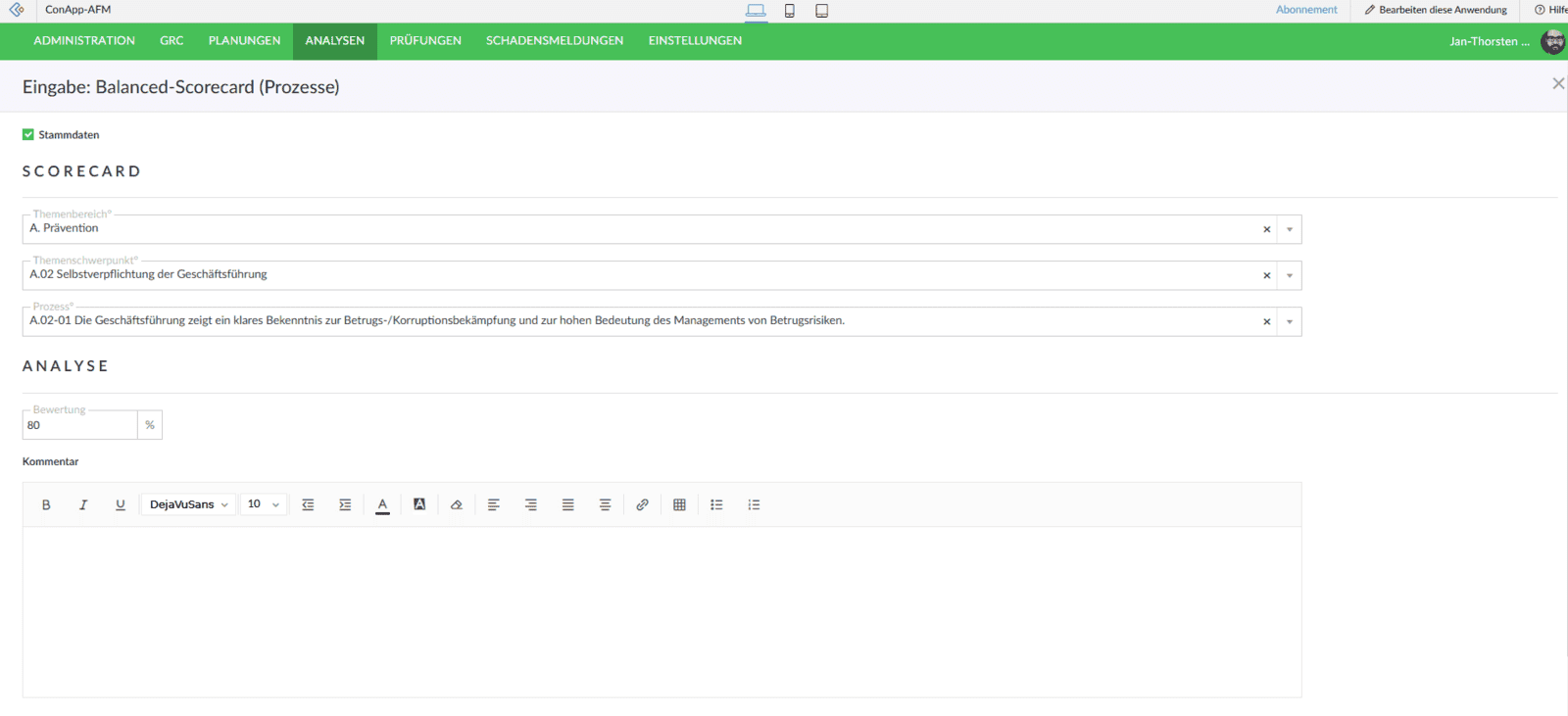
Task: Increase indent of the comment text
Action: pos(345,504)
